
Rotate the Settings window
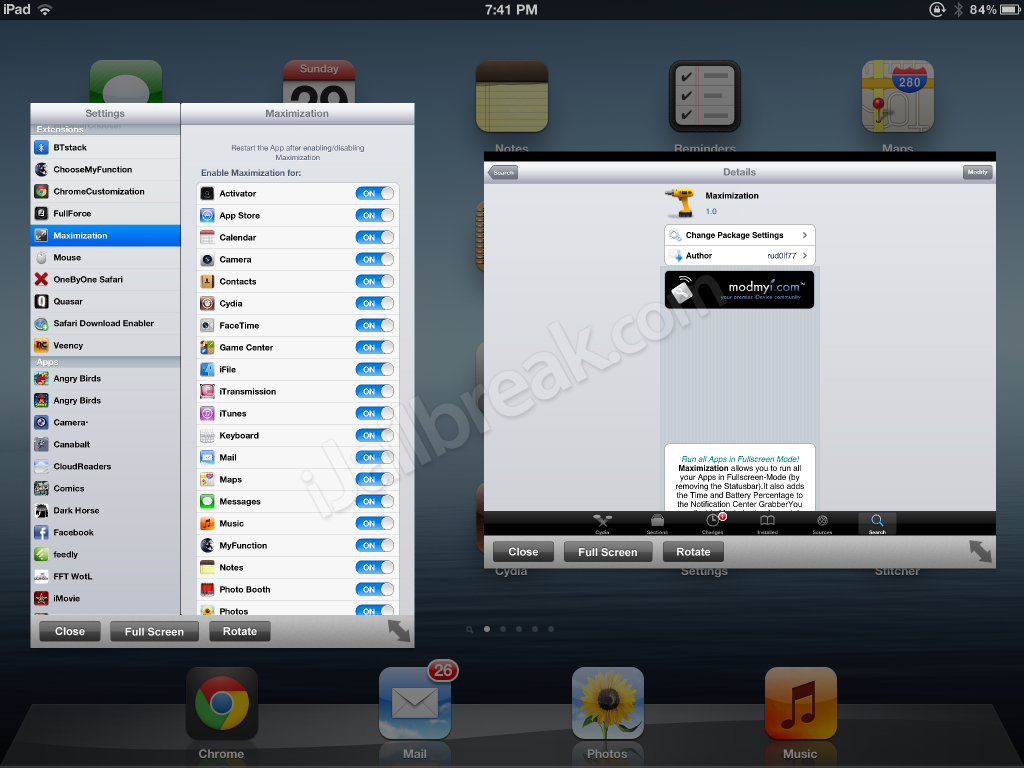[x=240, y=632]
